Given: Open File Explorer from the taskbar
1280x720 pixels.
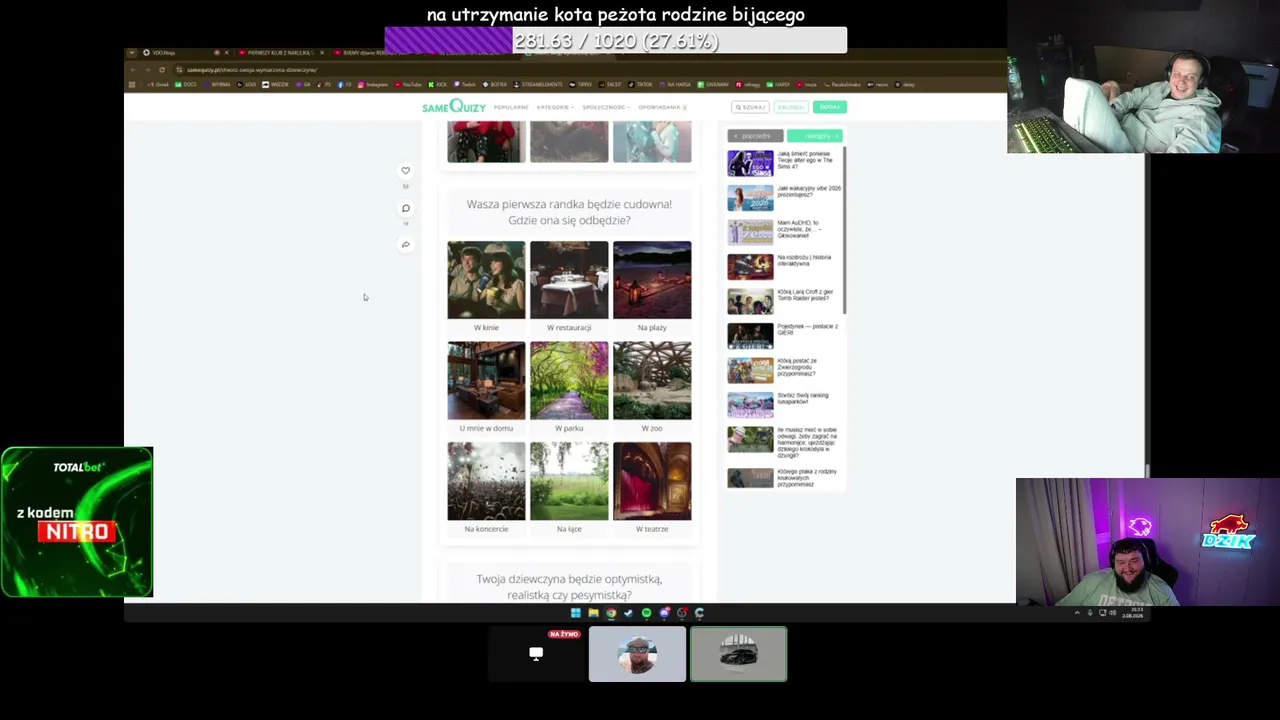Looking at the screenshot, I should [593, 613].
